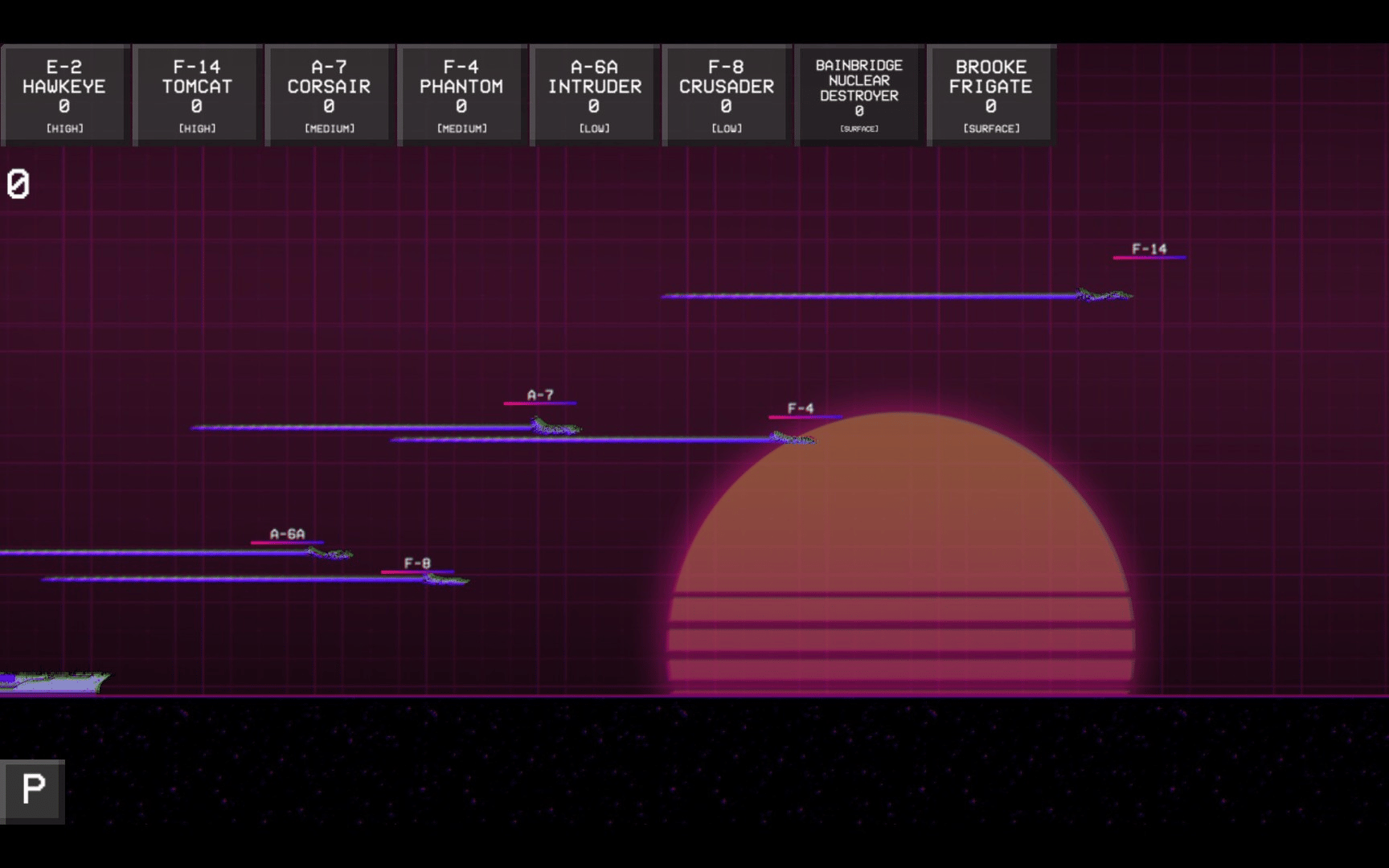This screenshot has width=1389, height=868.
Task: Choose the F-8 Crusader button
Action: pyautogui.click(x=726, y=95)
